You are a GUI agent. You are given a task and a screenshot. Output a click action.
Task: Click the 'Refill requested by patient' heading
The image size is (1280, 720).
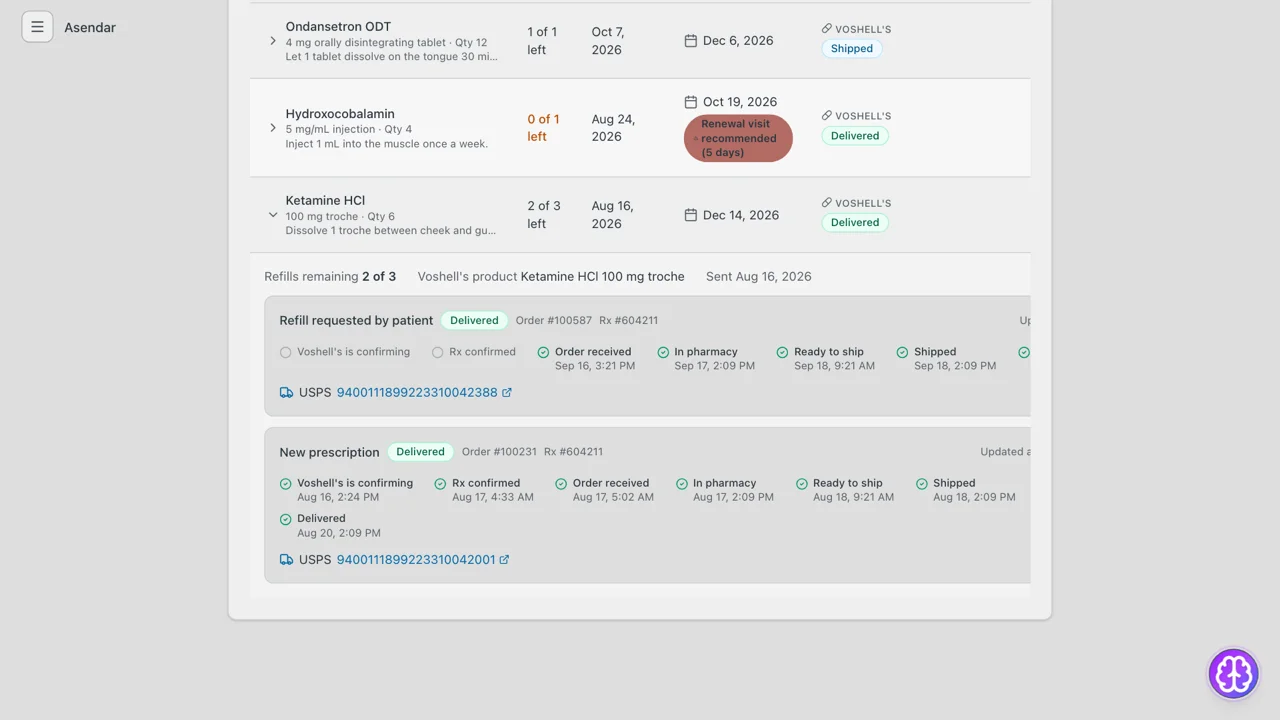tap(356, 321)
